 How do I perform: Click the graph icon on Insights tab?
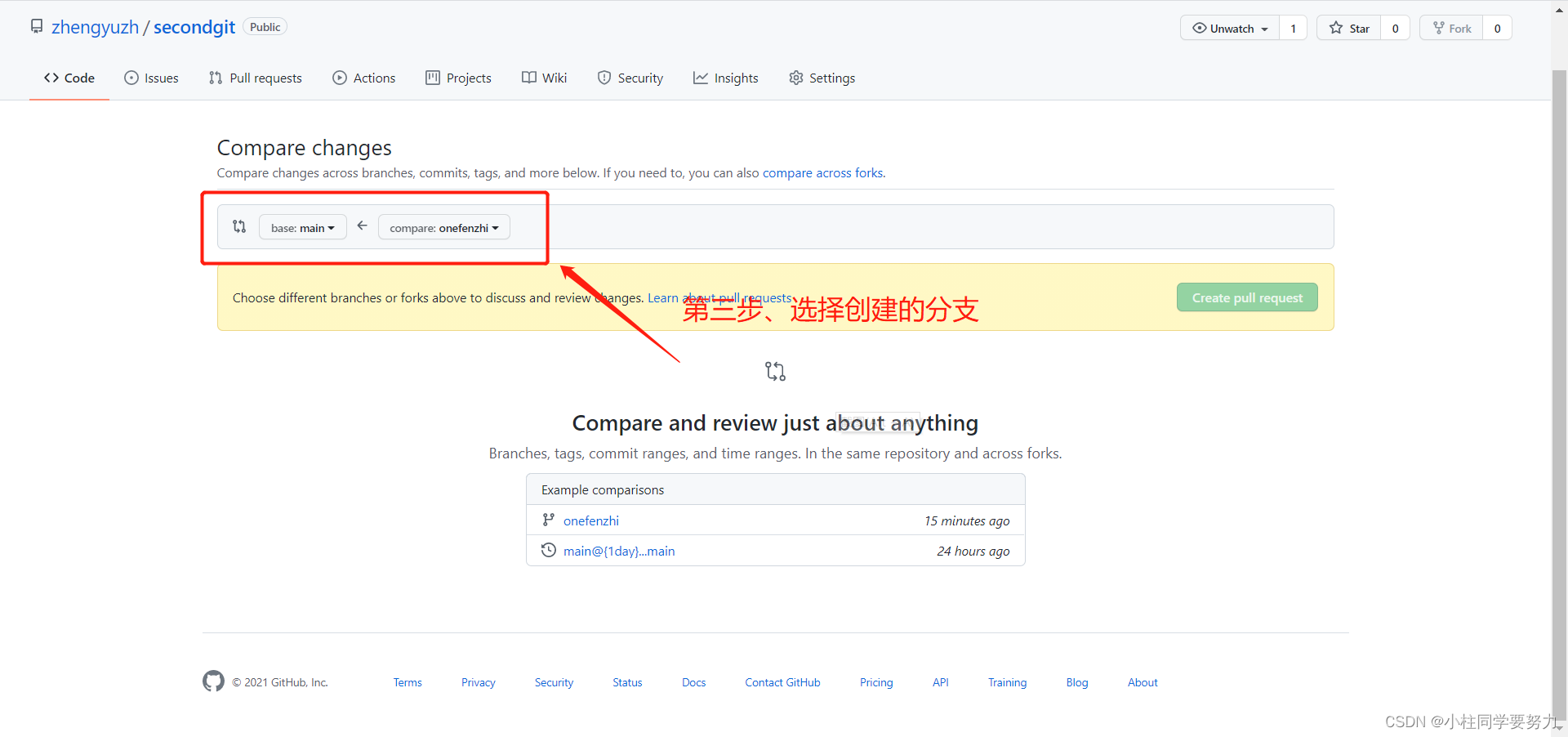pyautogui.click(x=701, y=78)
